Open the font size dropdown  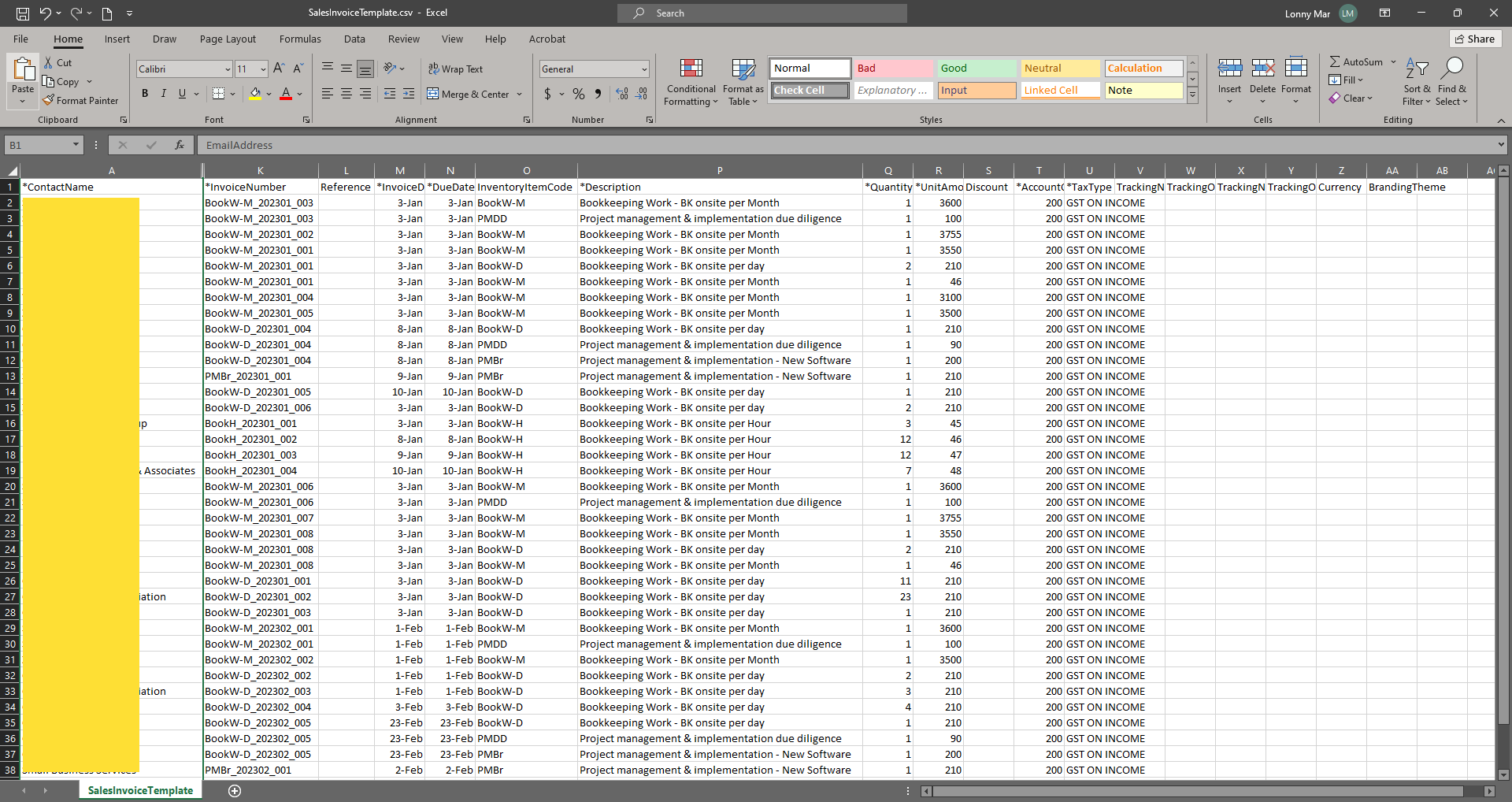click(263, 69)
